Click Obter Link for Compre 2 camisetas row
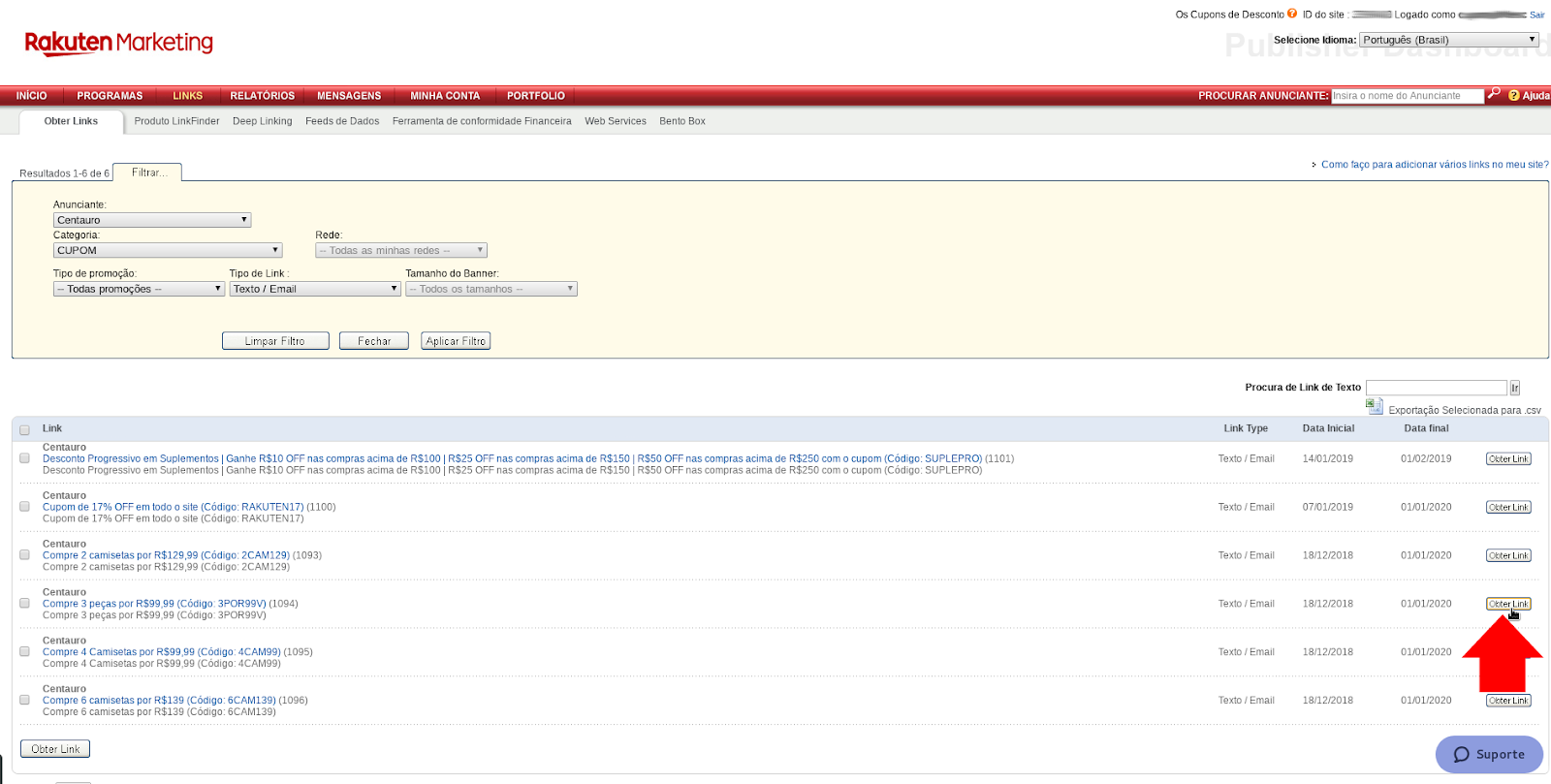 [x=1508, y=555]
